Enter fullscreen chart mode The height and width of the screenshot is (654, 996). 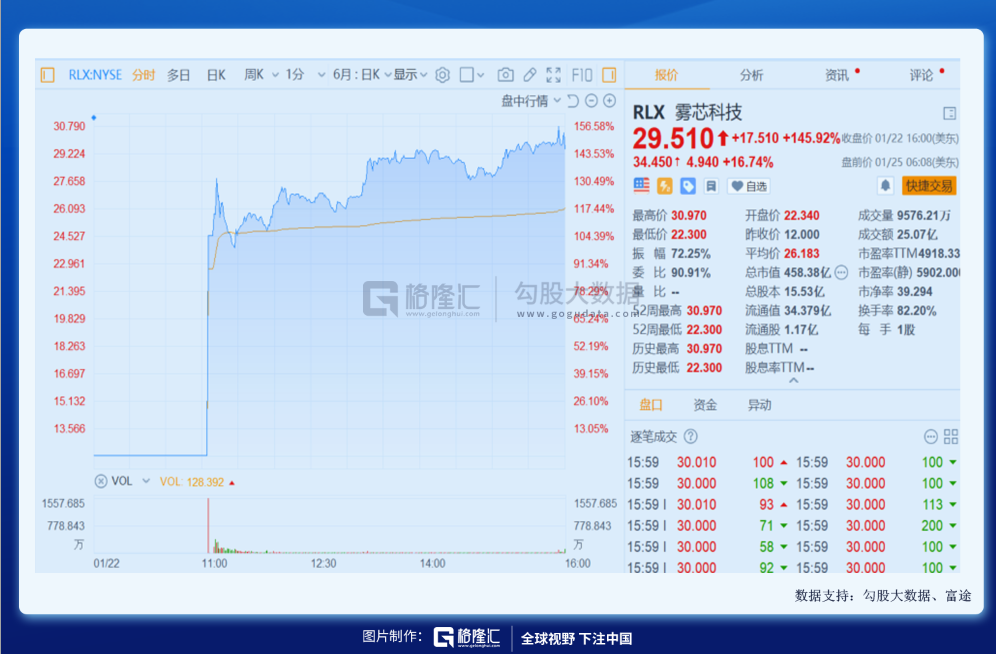click(x=553, y=75)
